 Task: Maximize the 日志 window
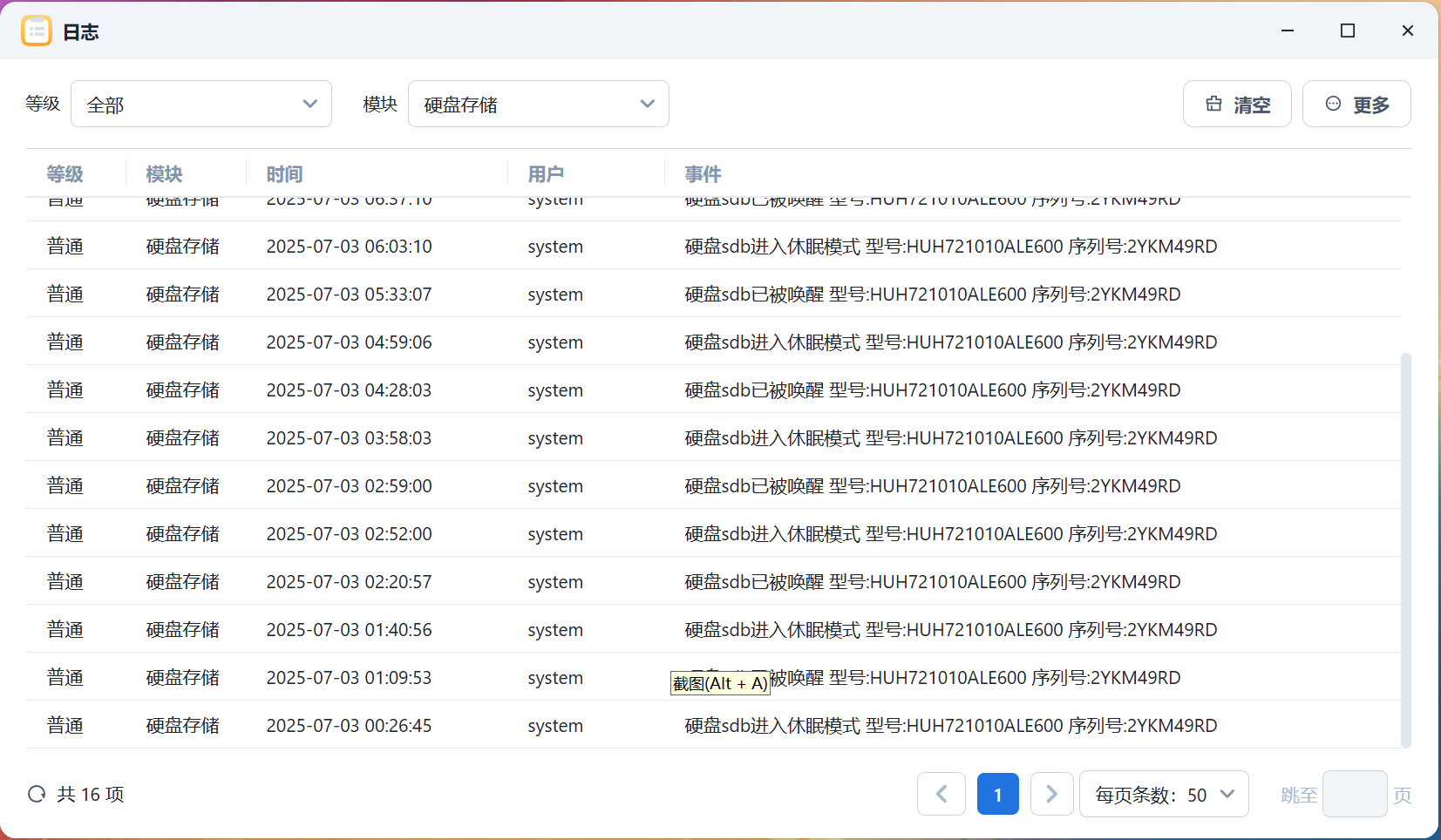click(1348, 30)
